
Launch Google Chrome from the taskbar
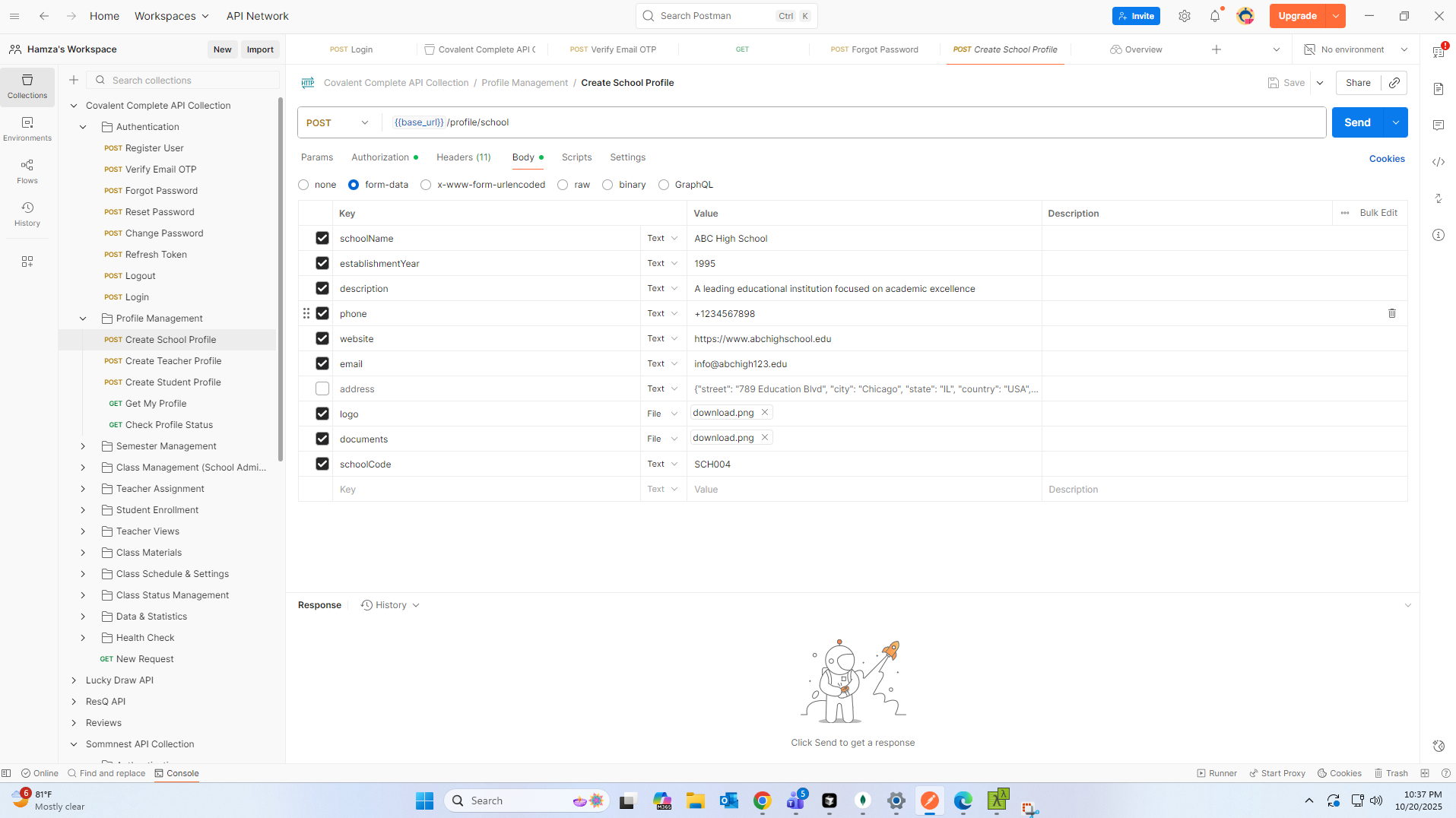pos(763,801)
